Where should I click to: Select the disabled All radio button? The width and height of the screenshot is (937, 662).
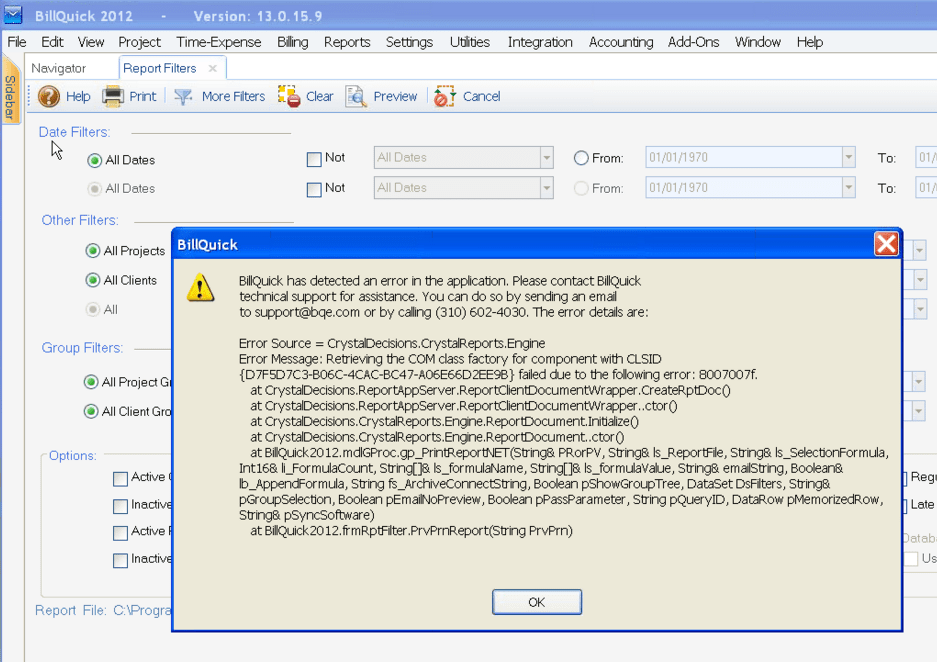pos(93,309)
